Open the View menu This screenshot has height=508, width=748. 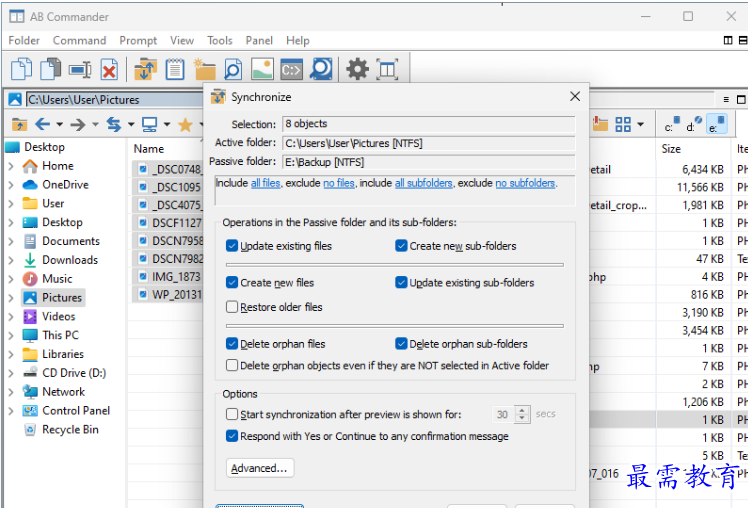(x=182, y=41)
